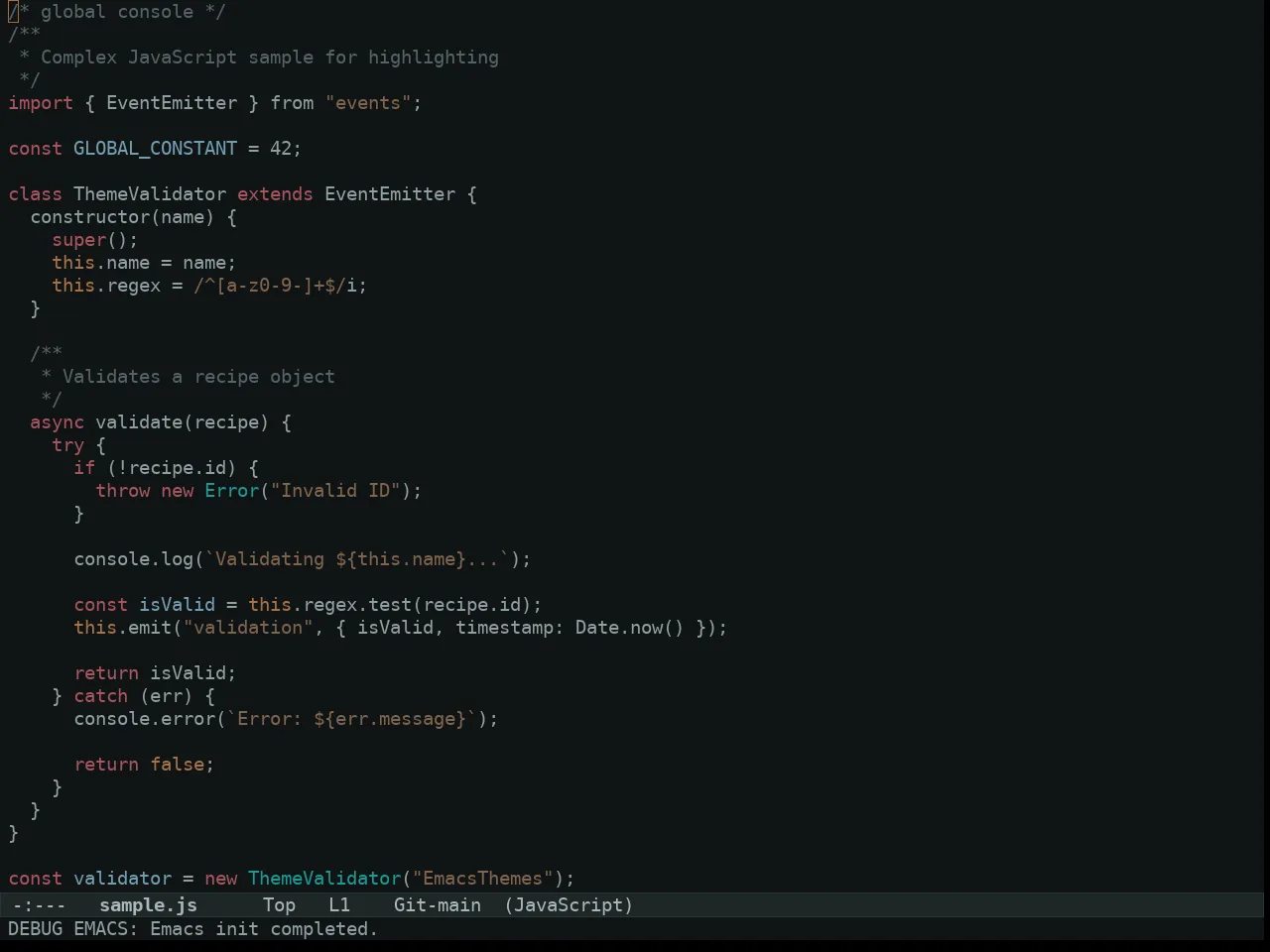Click the async keyword before validate

58,422
